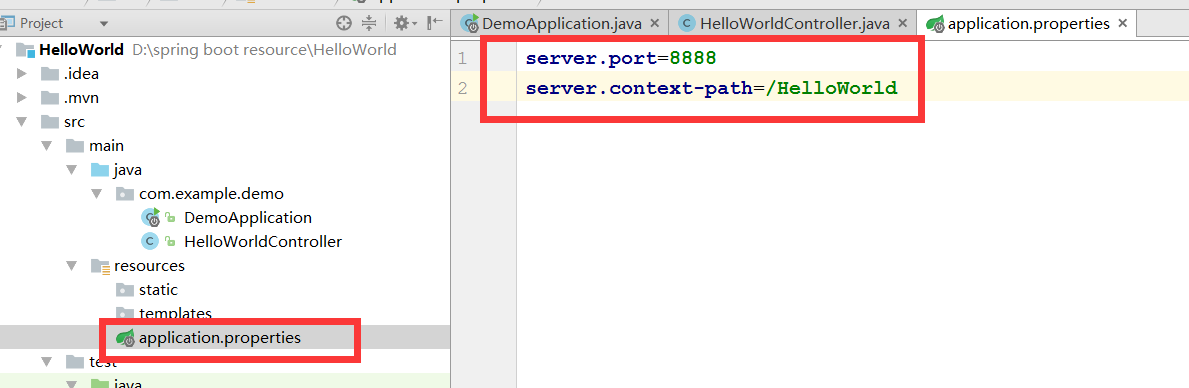The image size is (1189, 388).
Task: Close the application.properties tab
Action: (1123, 24)
